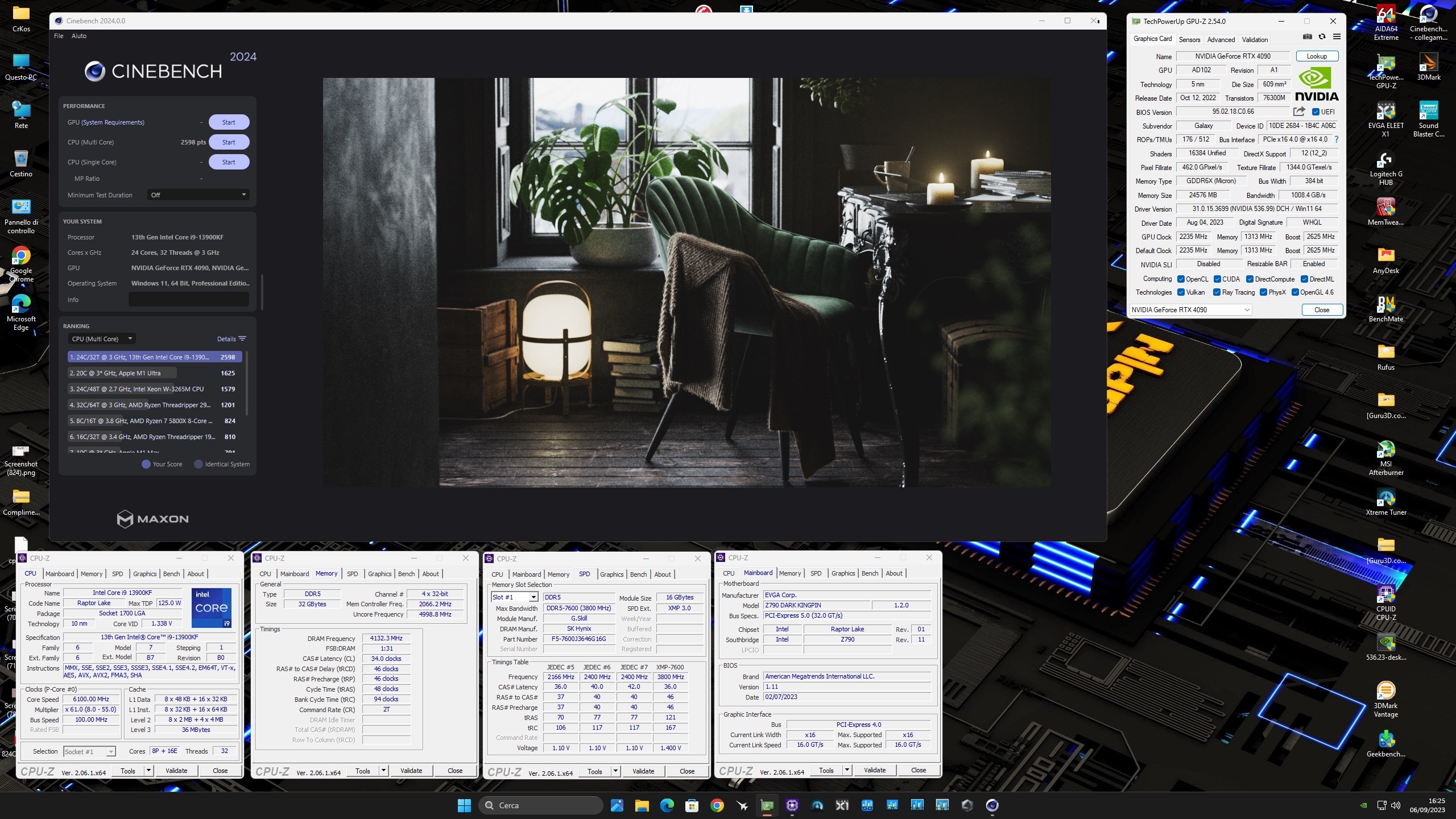The width and height of the screenshot is (1456, 819).
Task: Click the Windows Start button on taskbar
Action: pos(464,805)
